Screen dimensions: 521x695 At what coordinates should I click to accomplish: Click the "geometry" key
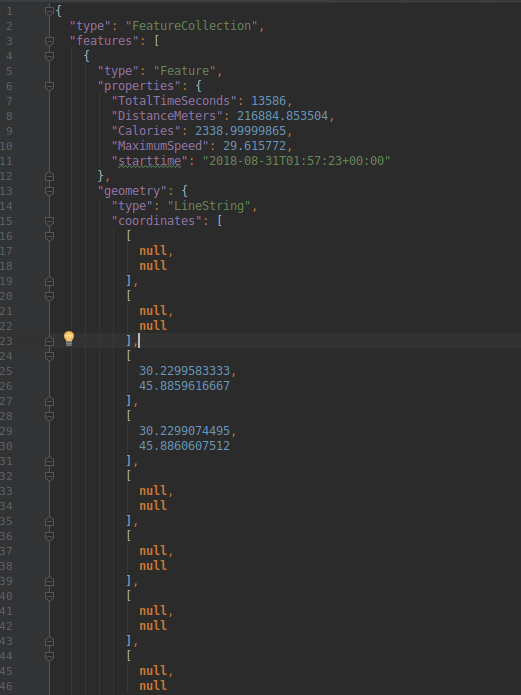(132, 191)
